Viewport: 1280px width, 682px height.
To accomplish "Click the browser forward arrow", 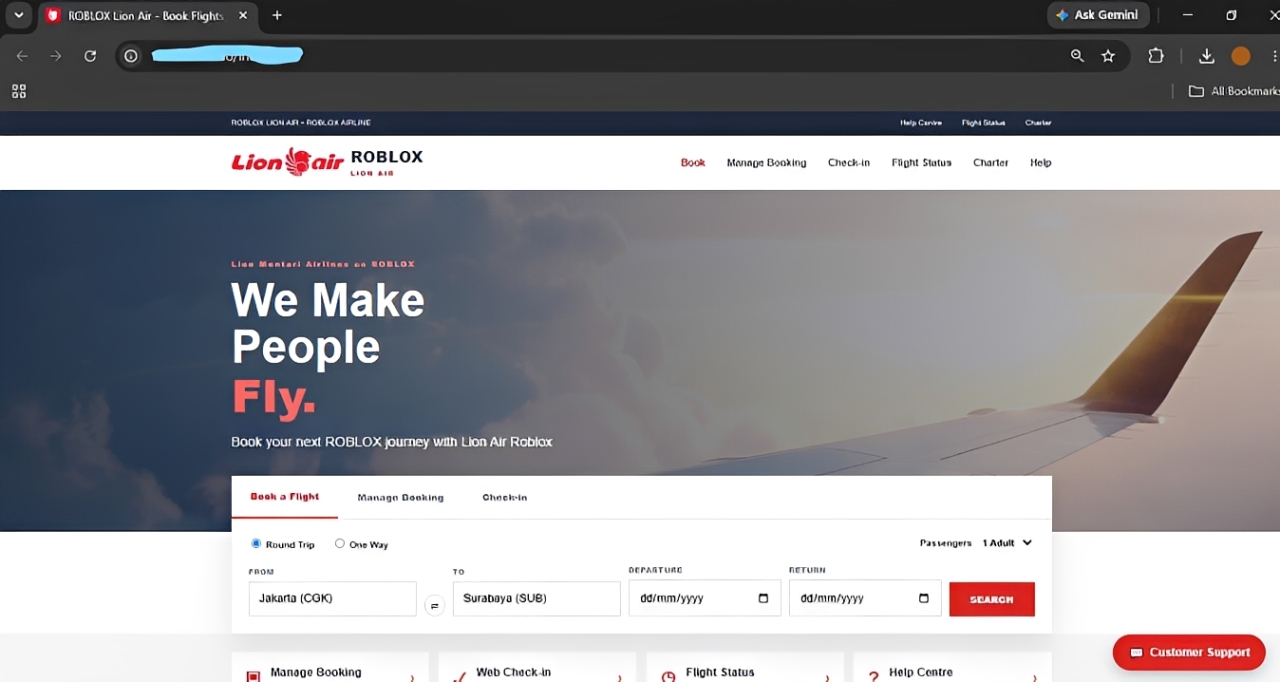I will point(56,56).
